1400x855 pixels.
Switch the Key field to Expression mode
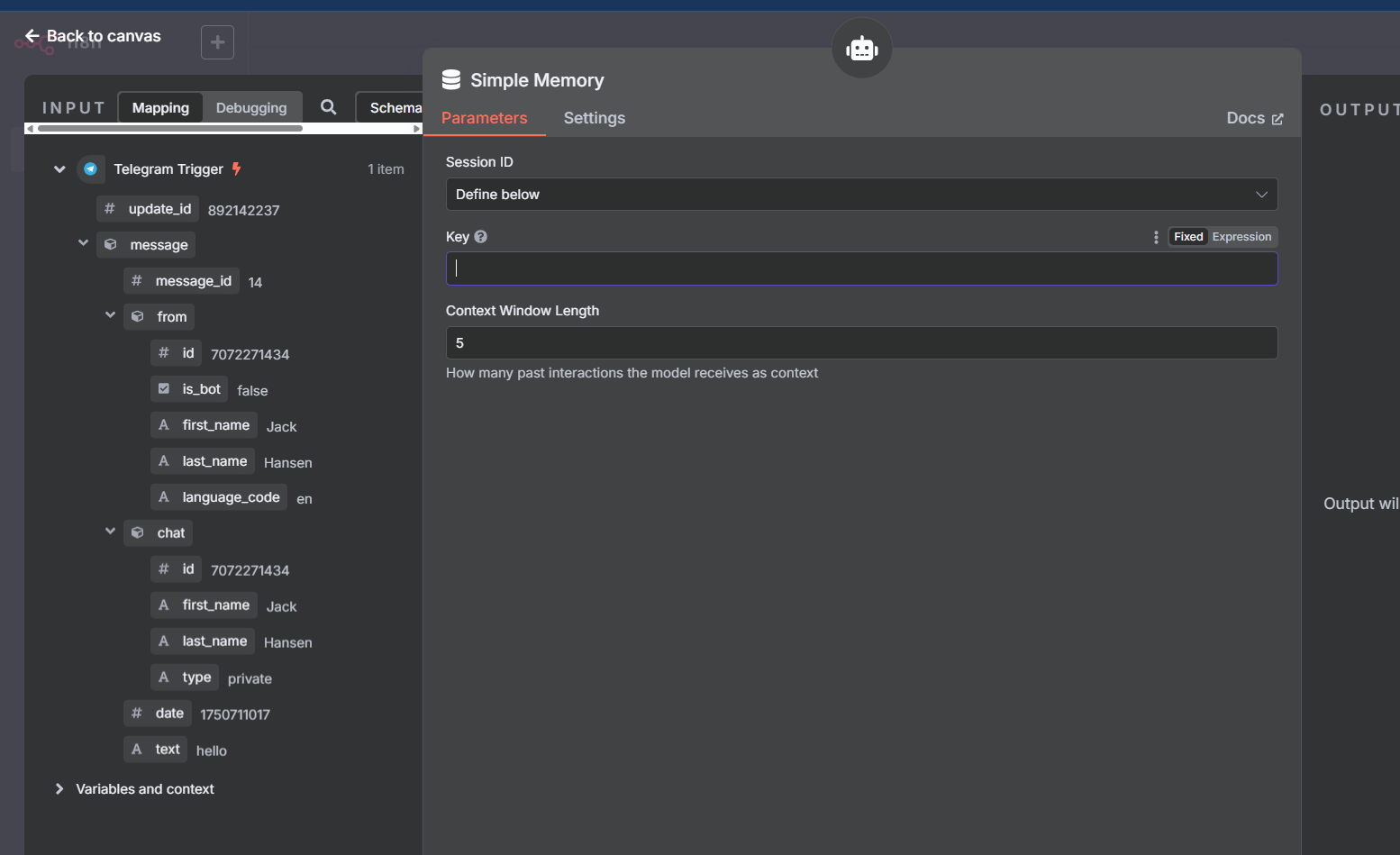coord(1241,236)
